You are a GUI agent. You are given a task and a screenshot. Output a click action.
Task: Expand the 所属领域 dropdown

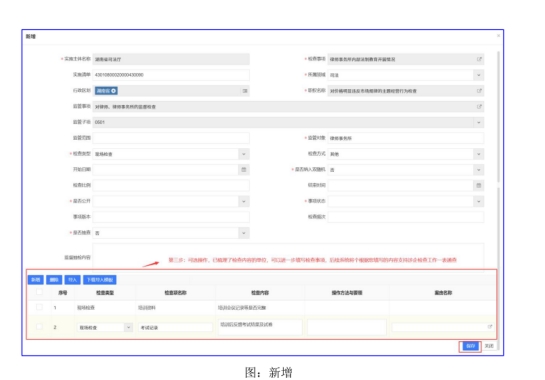(479, 75)
